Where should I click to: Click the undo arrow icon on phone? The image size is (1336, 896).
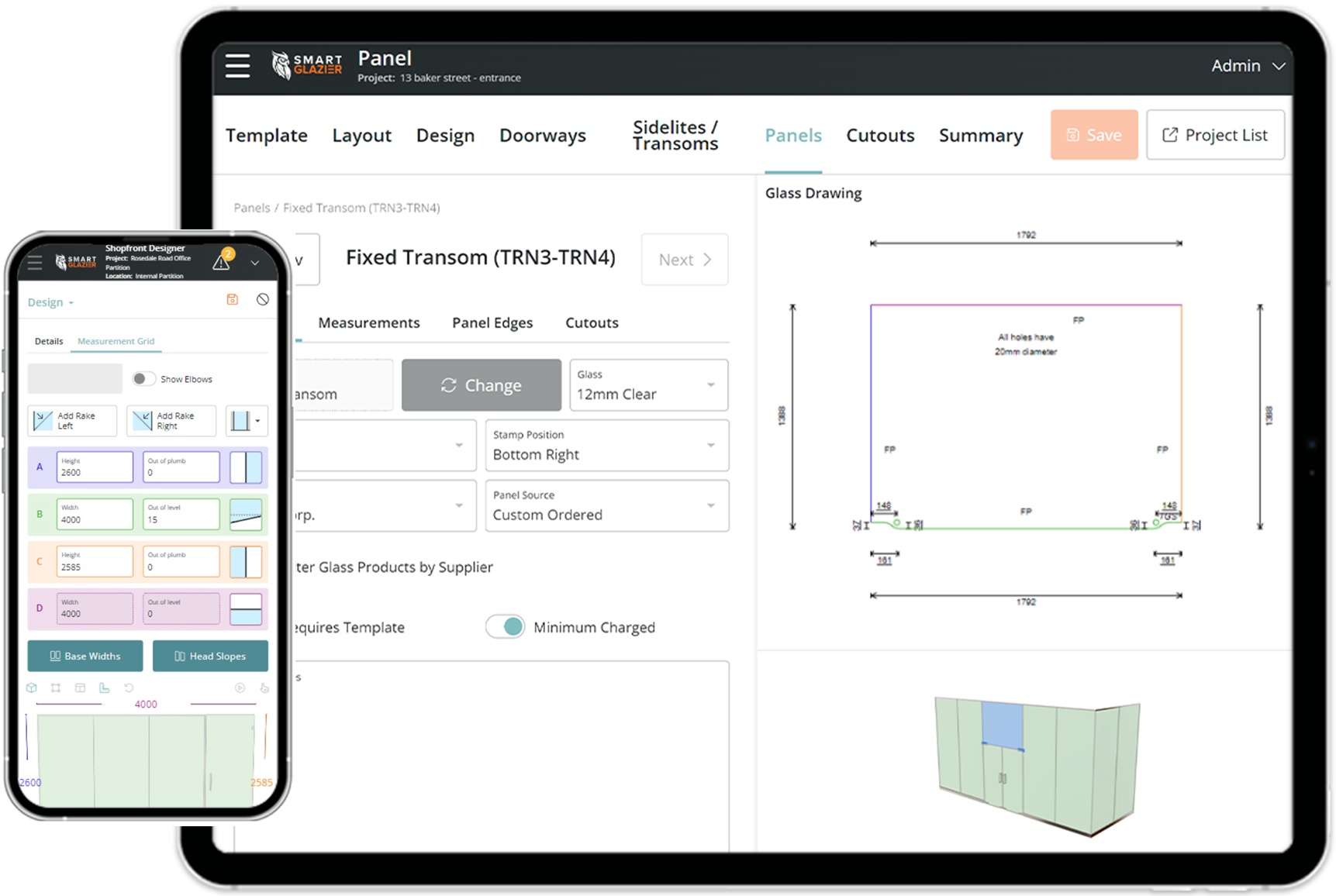pos(129,688)
